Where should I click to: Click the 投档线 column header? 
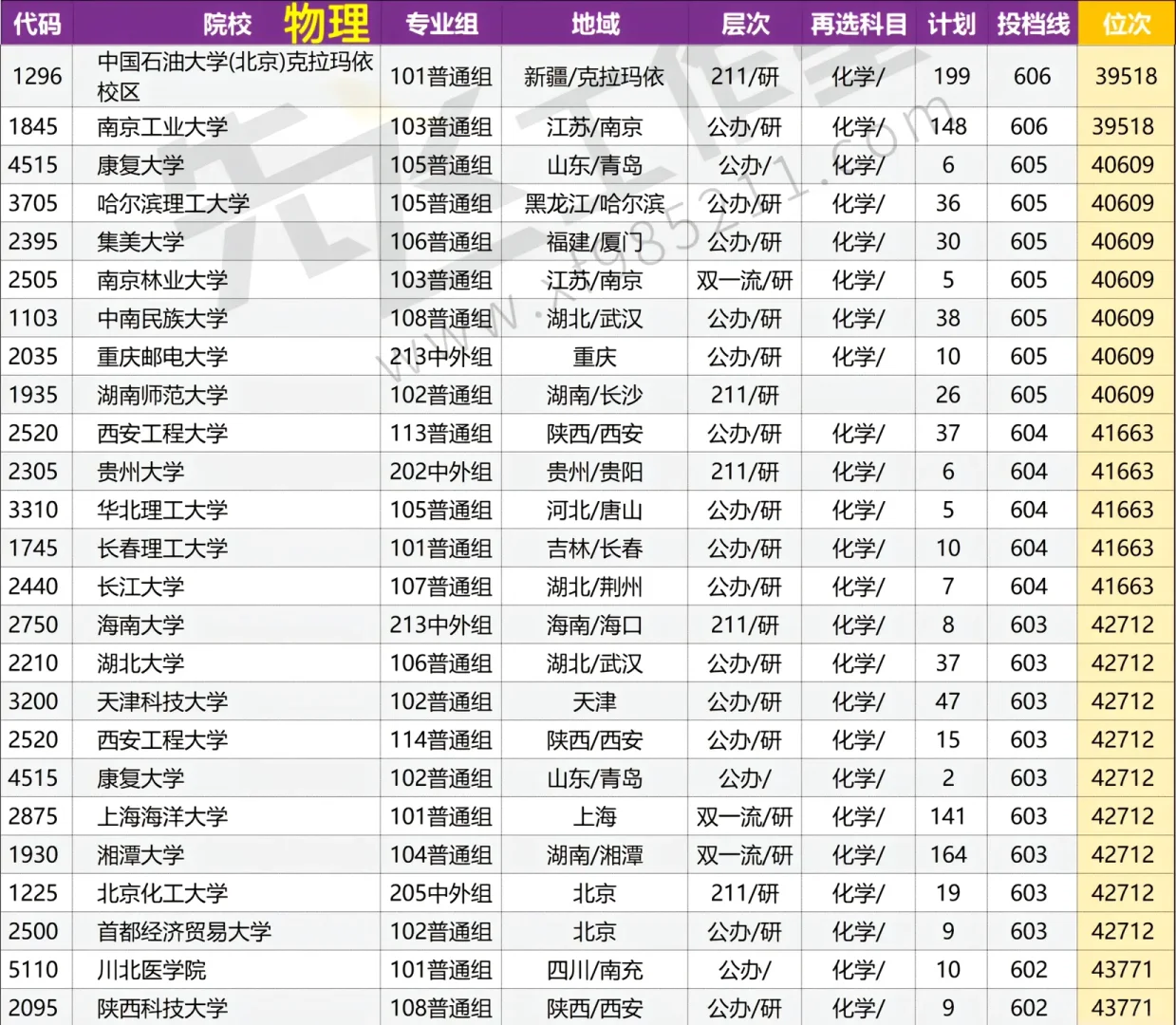pyautogui.click(x=1032, y=24)
